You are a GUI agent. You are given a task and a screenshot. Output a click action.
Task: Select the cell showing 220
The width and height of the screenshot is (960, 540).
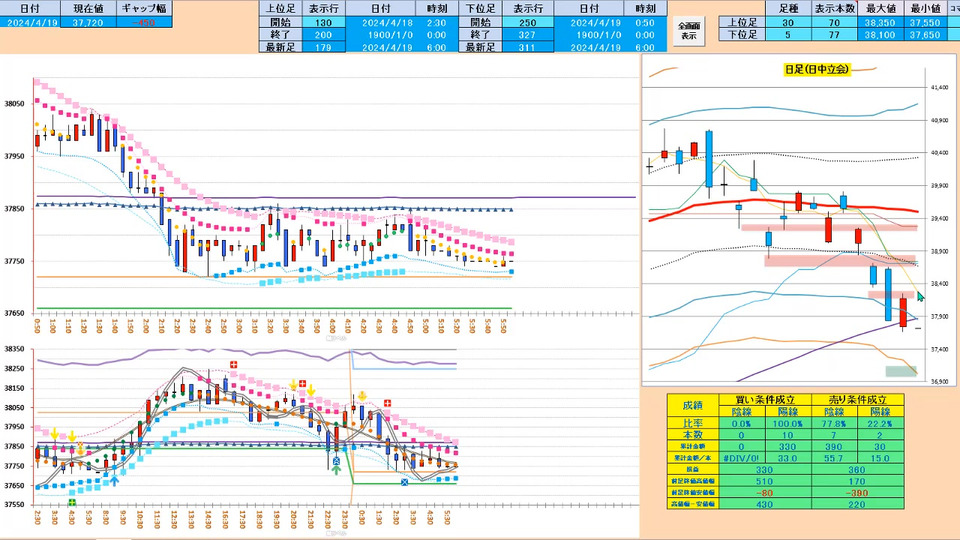(x=857, y=504)
